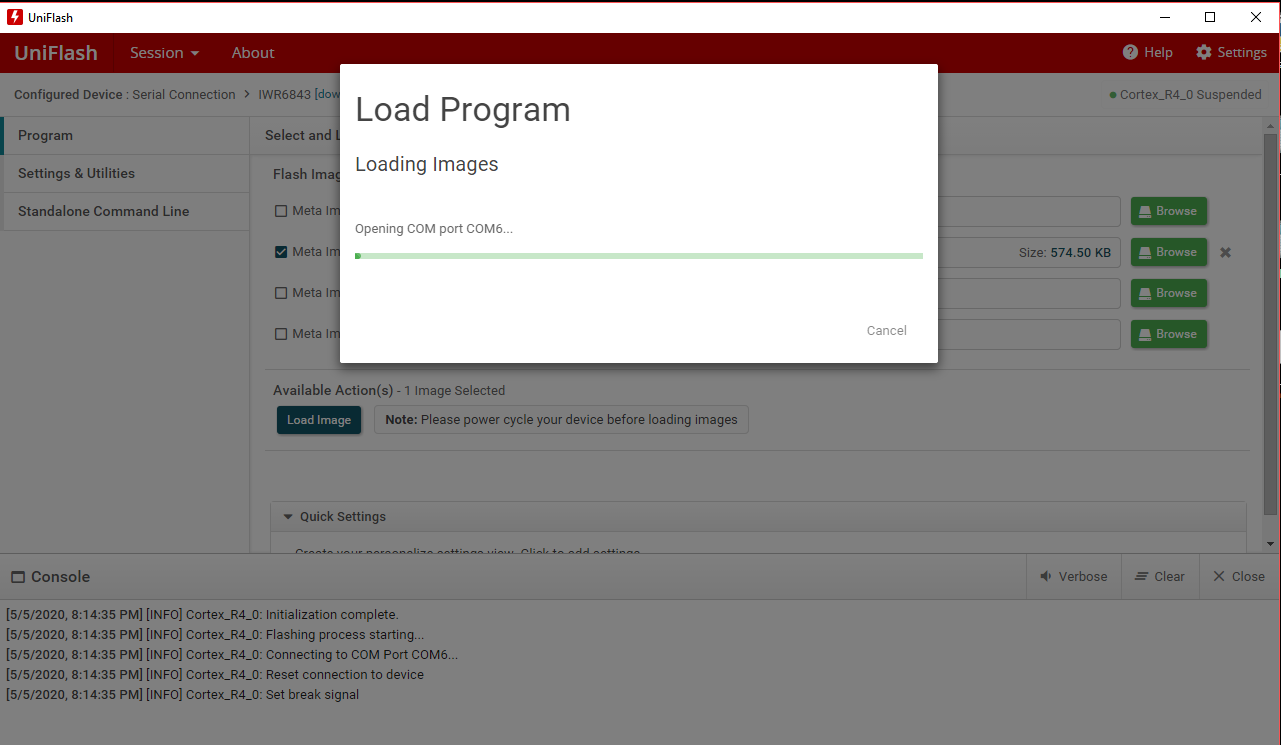Click the Console panel window icon

tap(18, 577)
